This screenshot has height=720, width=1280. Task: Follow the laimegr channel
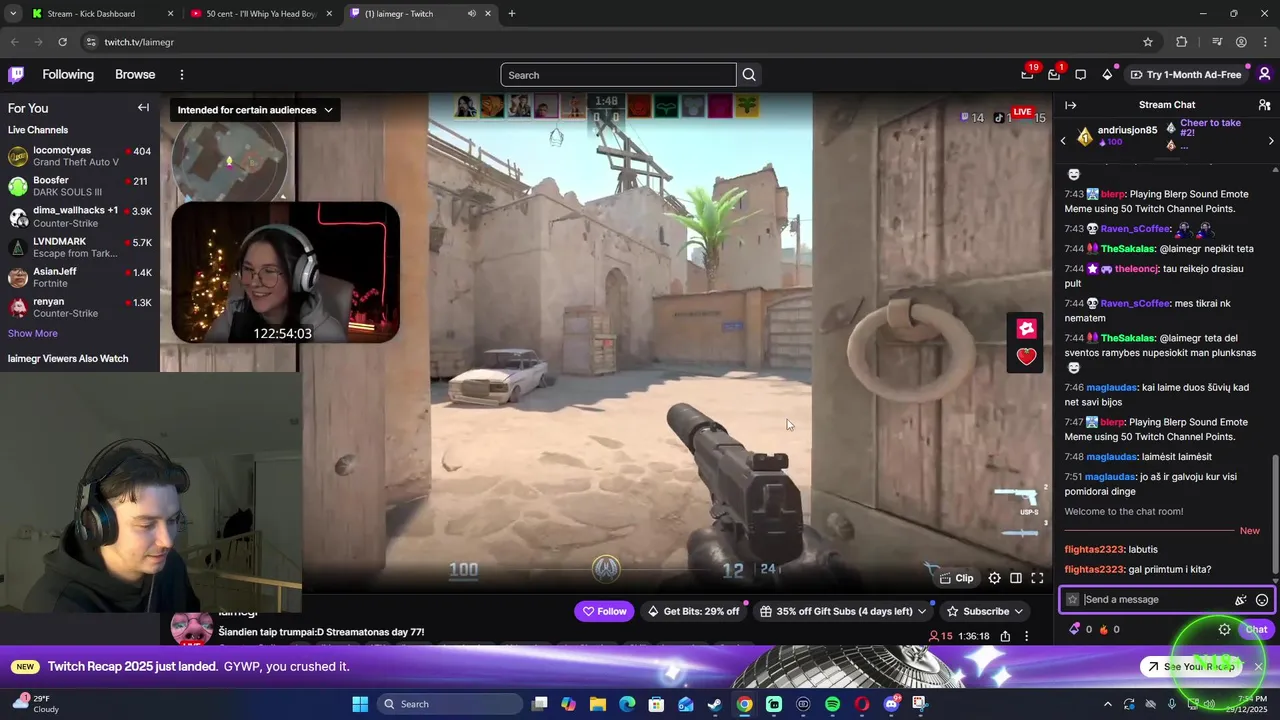(604, 611)
